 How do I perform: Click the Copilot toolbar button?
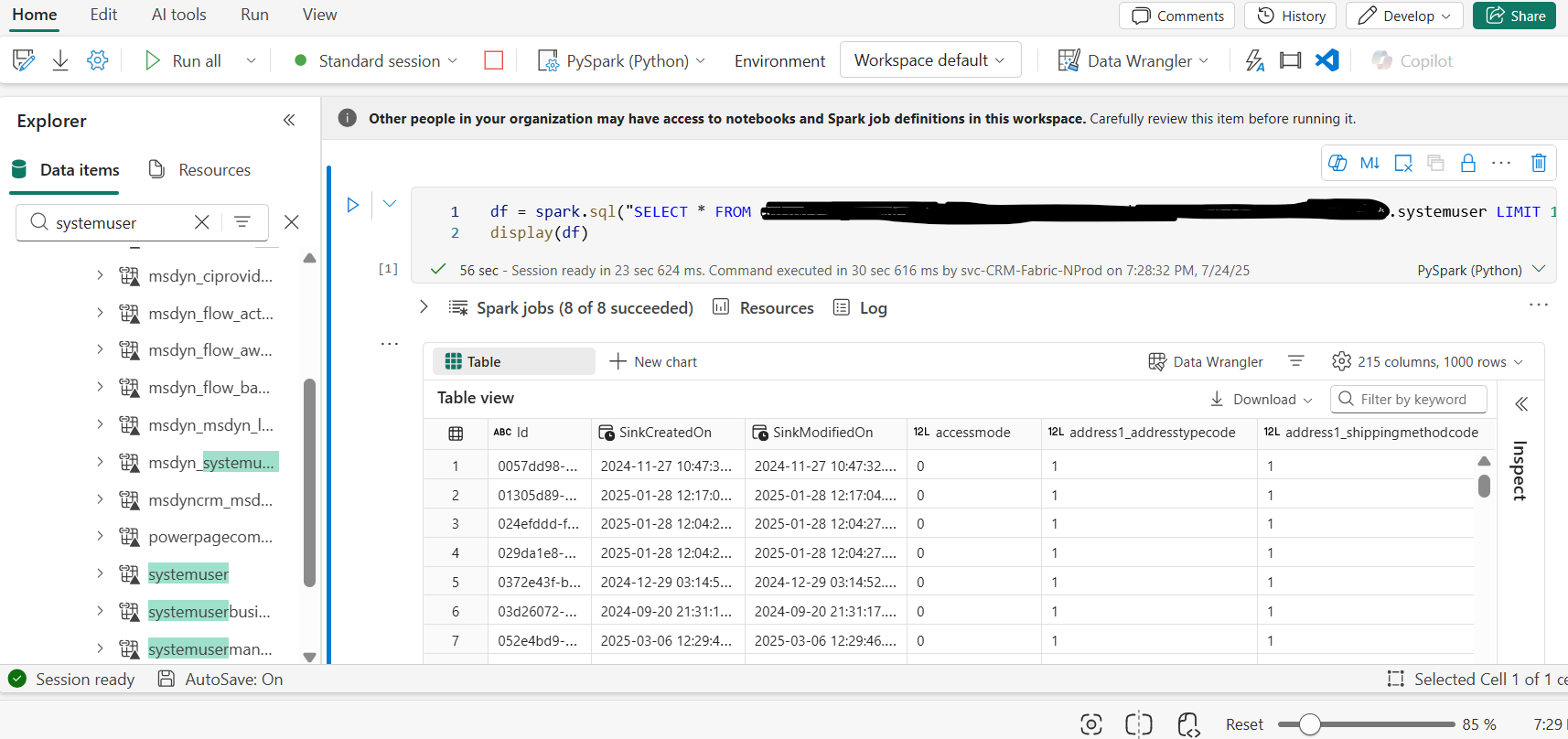click(1412, 60)
